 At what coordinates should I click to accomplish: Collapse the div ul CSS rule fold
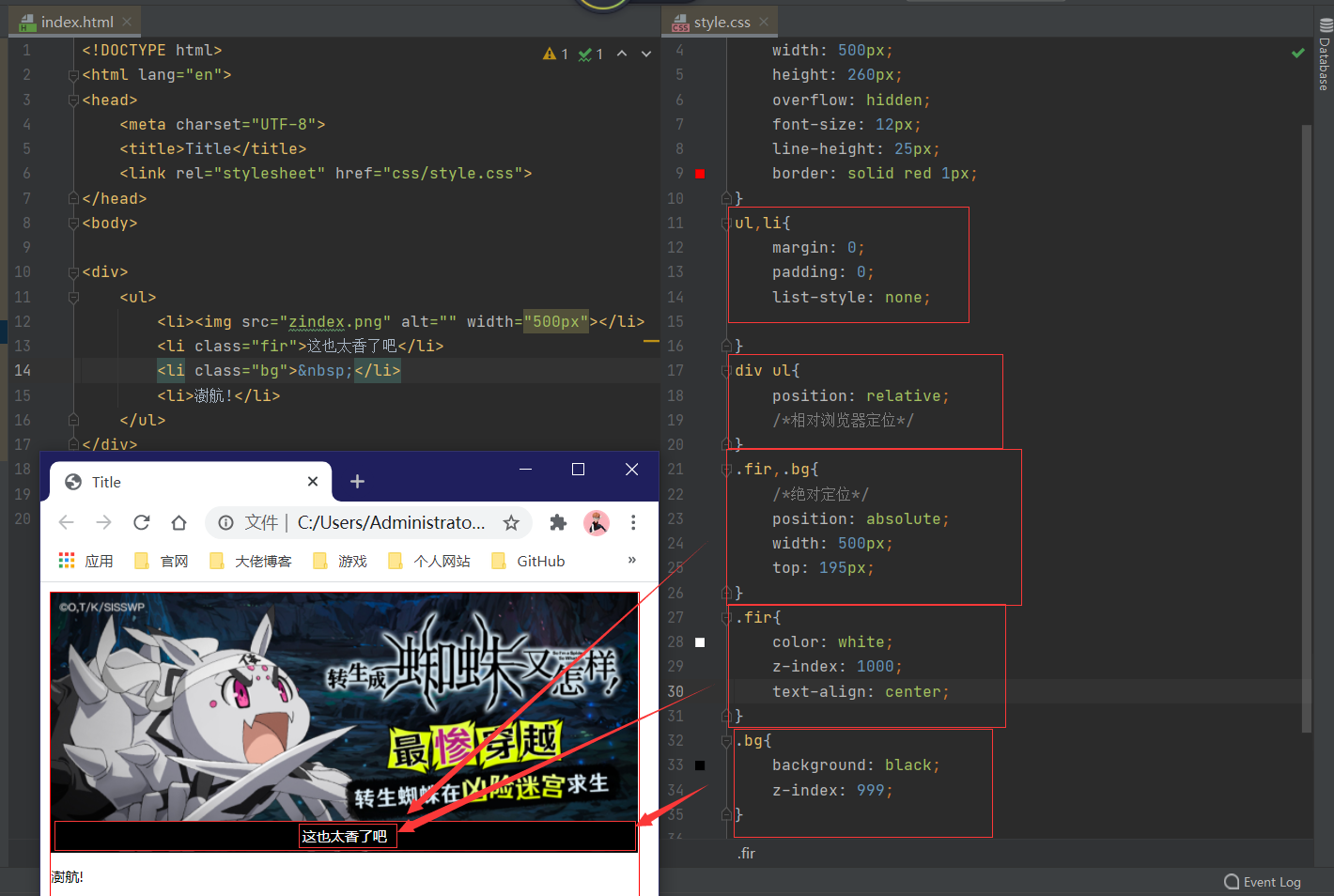click(x=726, y=371)
